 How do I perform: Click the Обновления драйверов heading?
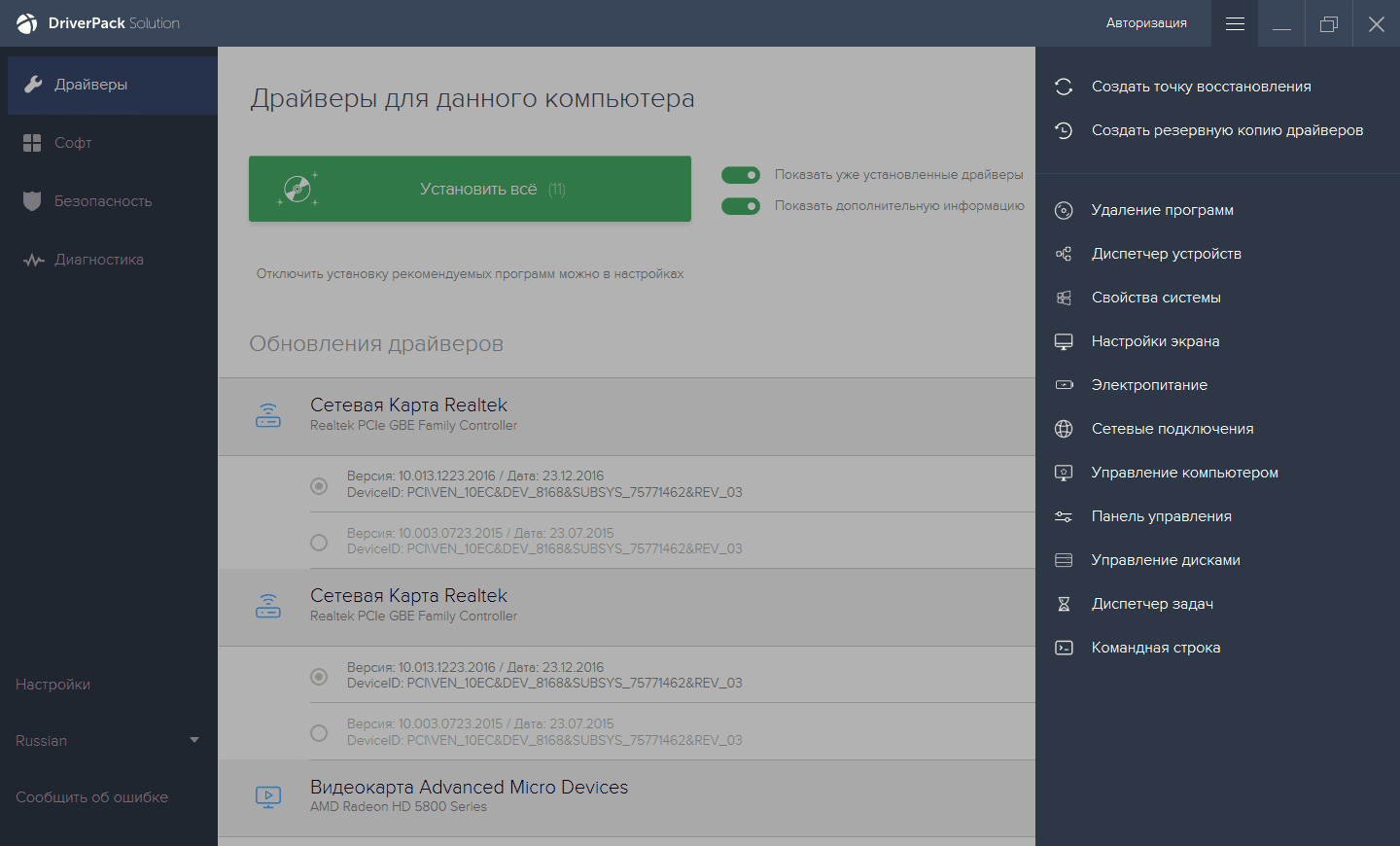click(x=376, y=344)
